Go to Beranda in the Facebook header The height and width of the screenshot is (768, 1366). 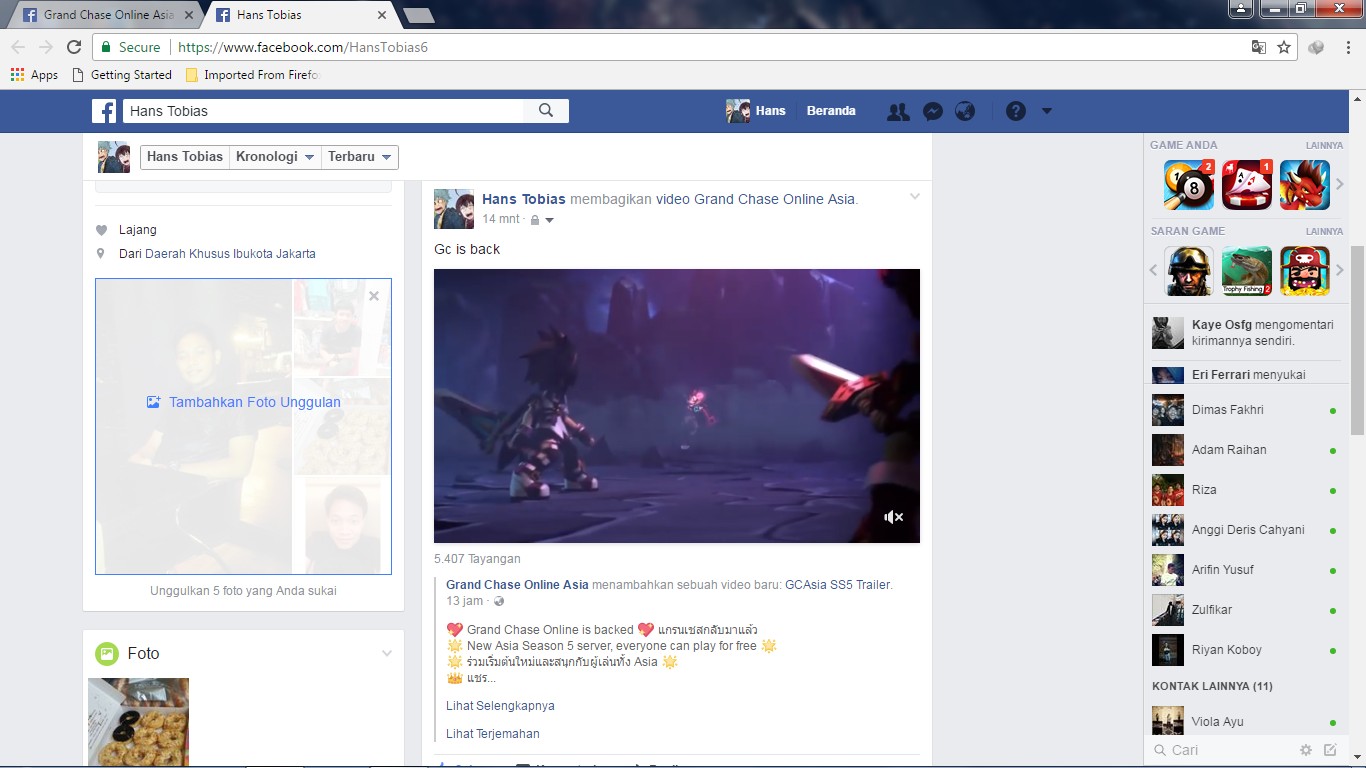[831, 111]
